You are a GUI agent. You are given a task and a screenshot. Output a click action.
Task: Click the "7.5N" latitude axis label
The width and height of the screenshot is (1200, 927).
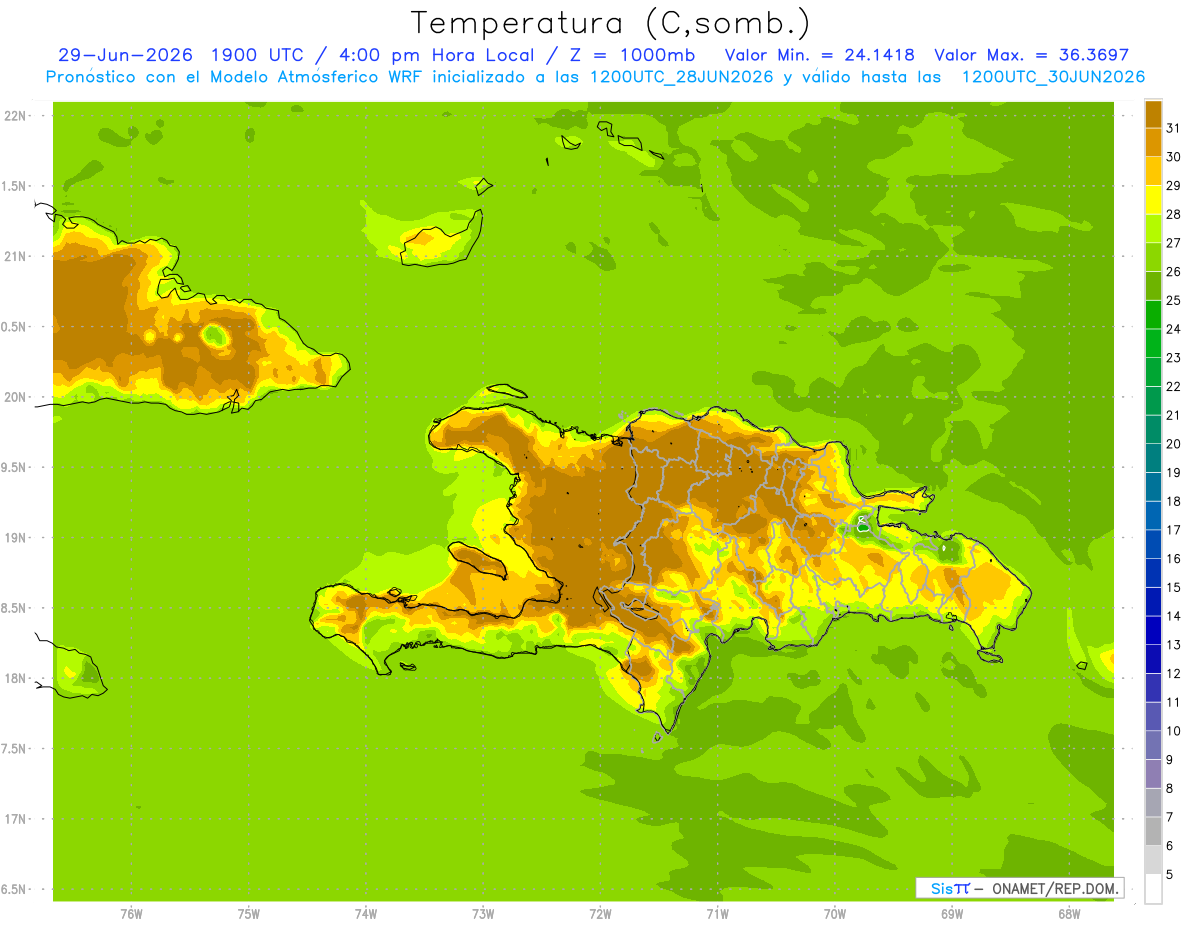click(x=16, y=749)
